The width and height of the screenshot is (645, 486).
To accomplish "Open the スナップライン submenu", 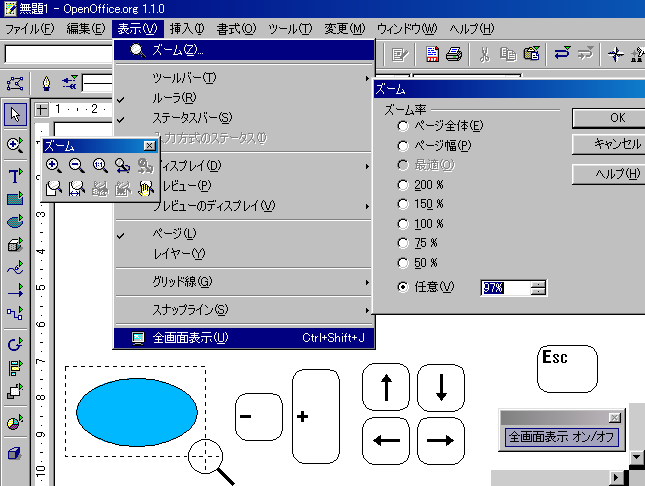I will 240,310.
